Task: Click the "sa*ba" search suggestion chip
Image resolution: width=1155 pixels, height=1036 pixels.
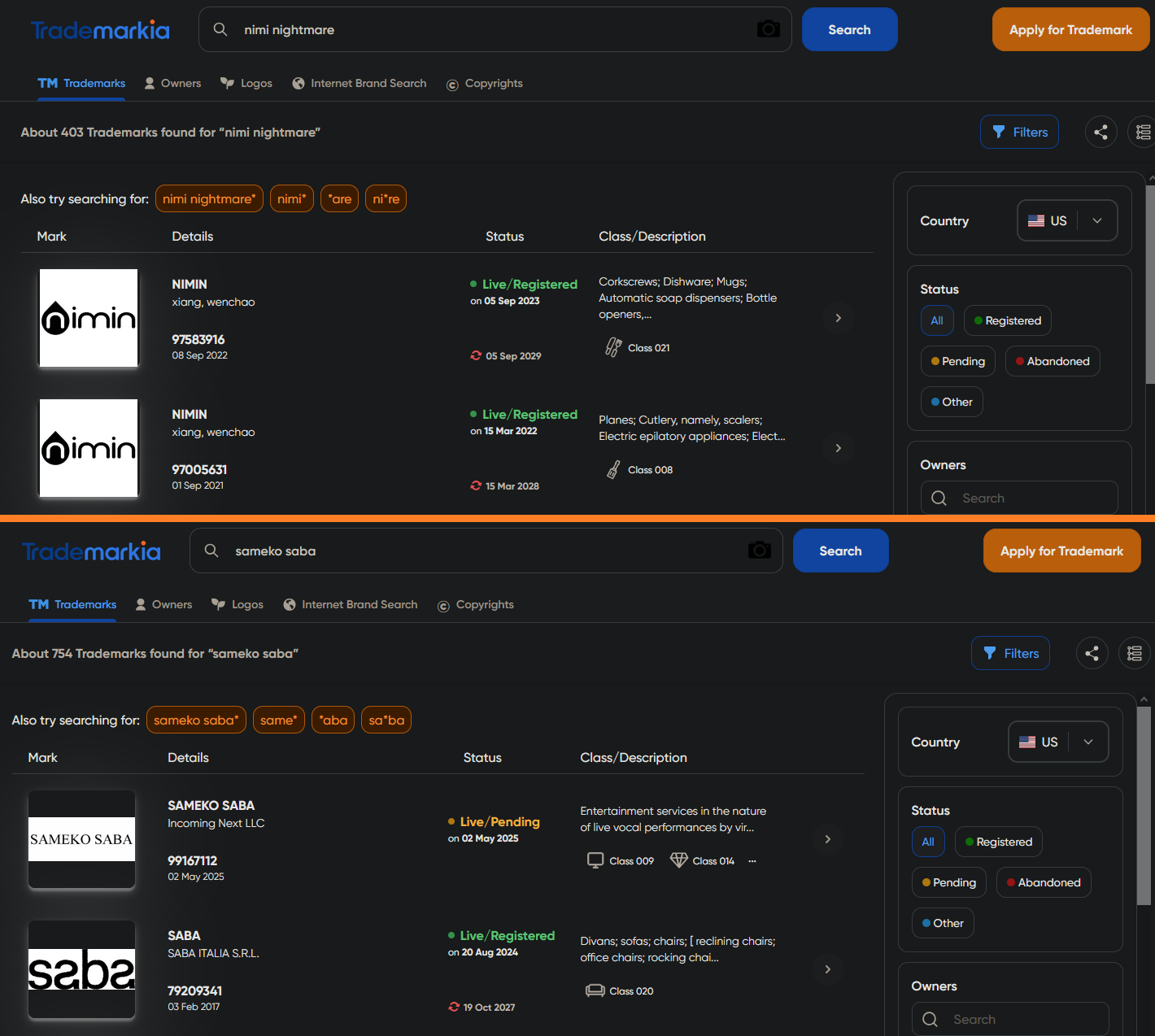Action: pos(386,720)
